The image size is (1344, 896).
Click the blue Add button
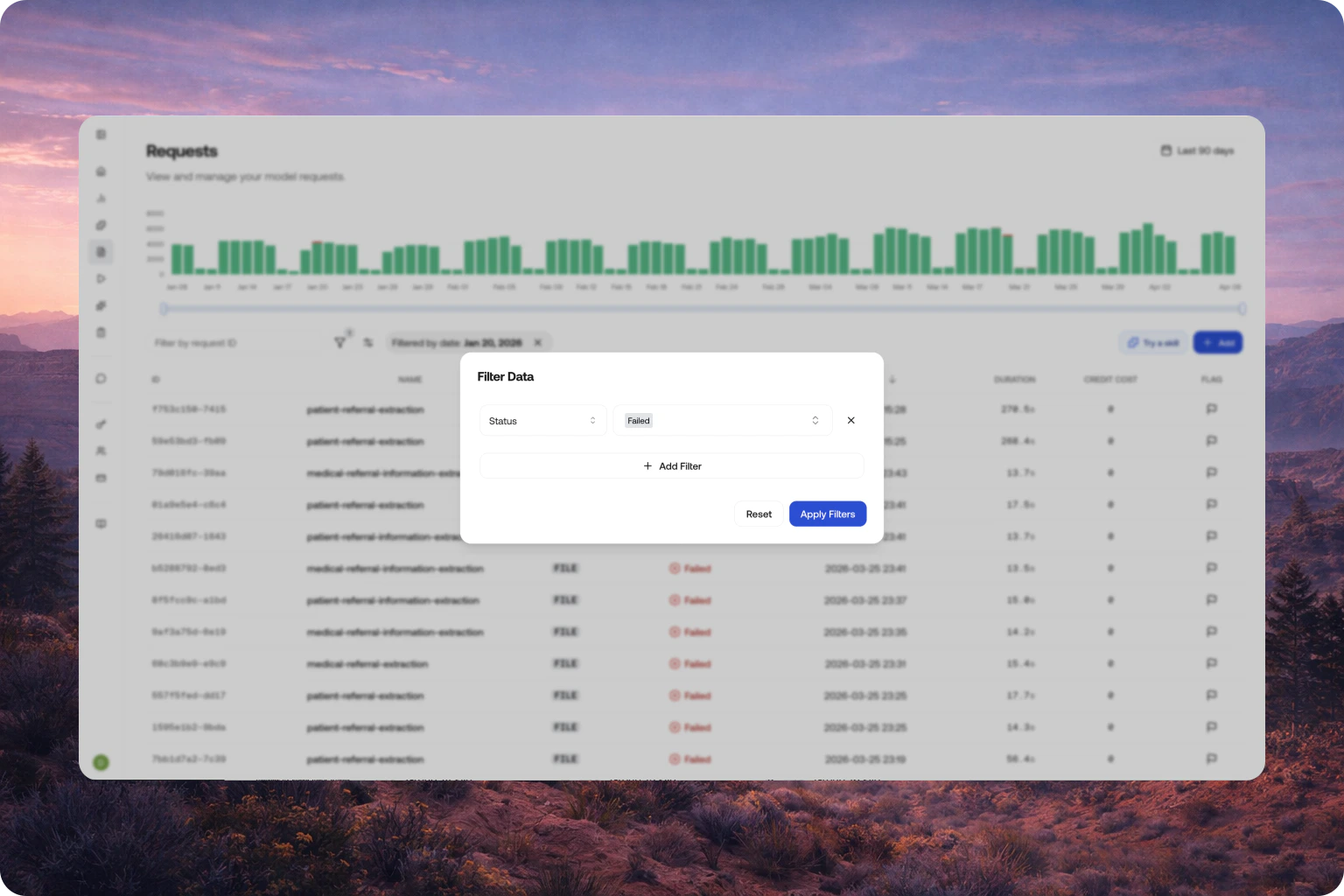click(x=1218, y=343)
